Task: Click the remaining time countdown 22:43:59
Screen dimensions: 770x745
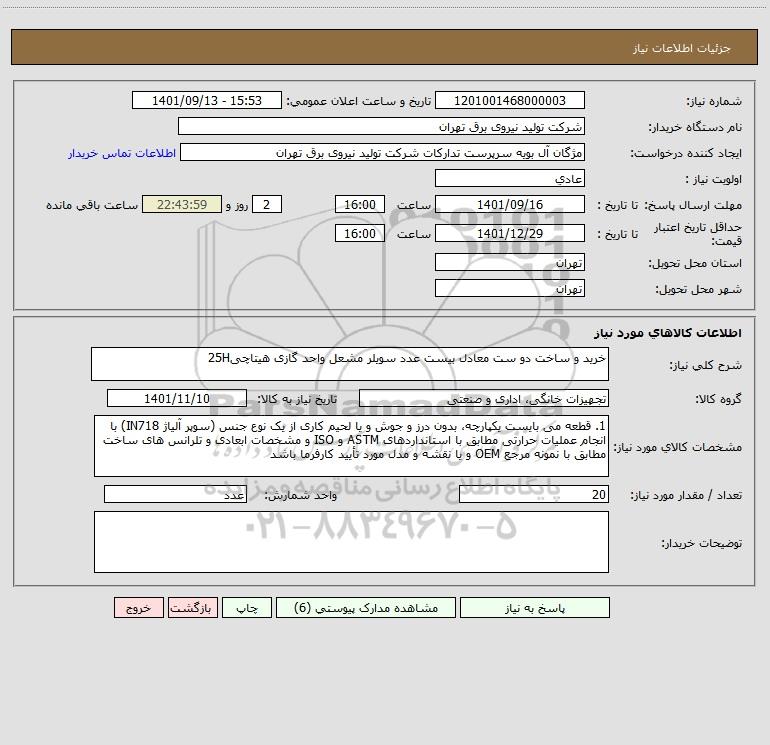Action: point(182,204)
